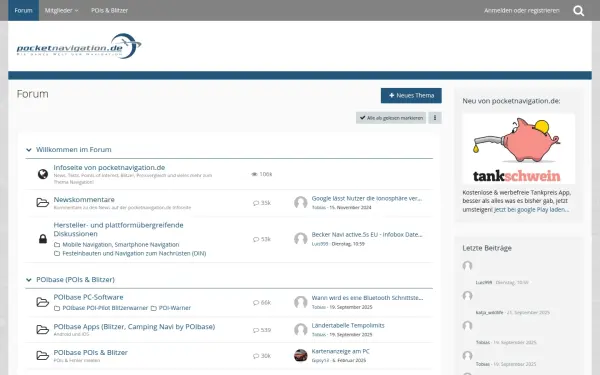Open the Kartenanzeige am PC thread

(x=341, y=351)
